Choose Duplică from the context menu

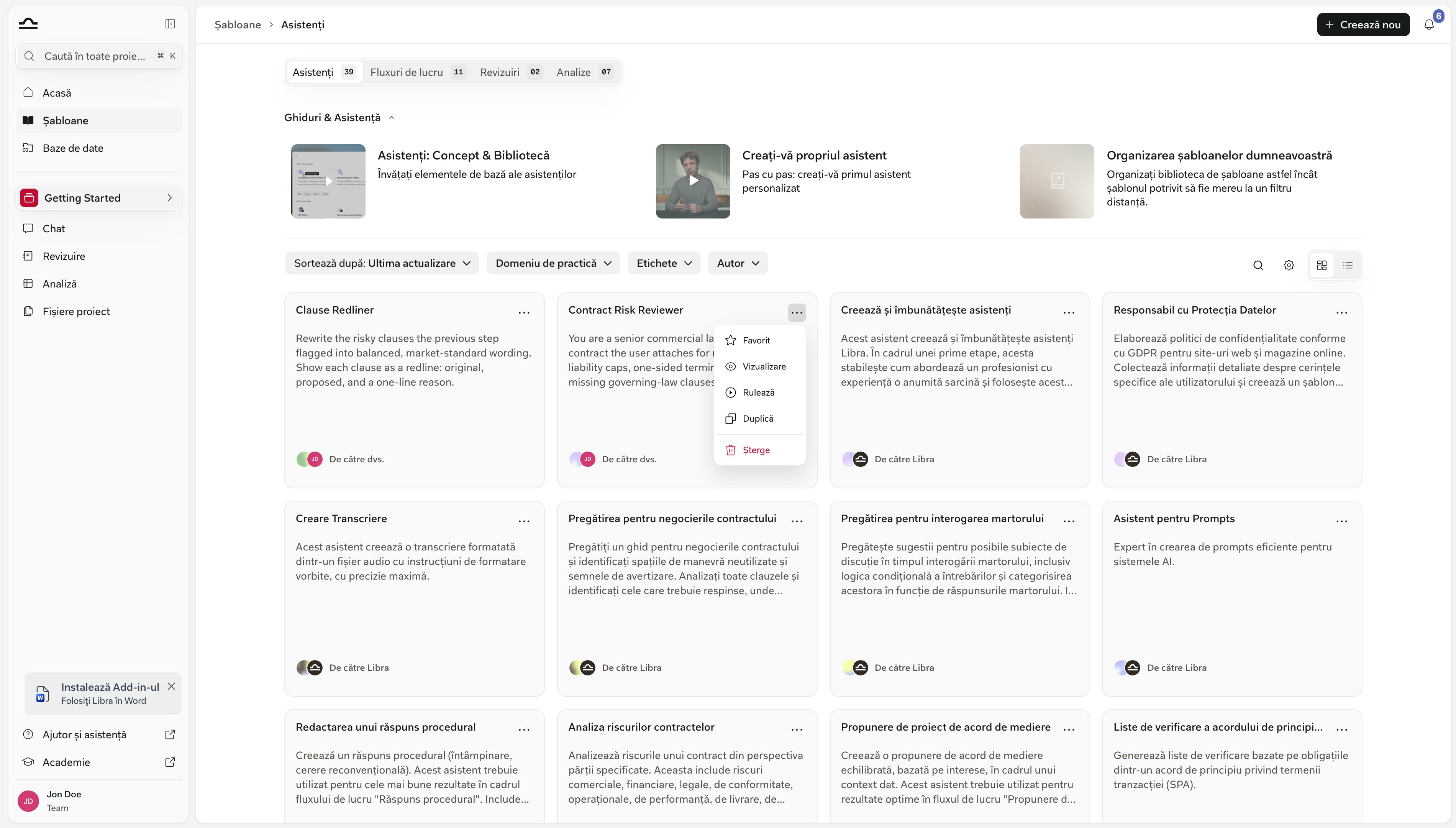coord(759,419)
